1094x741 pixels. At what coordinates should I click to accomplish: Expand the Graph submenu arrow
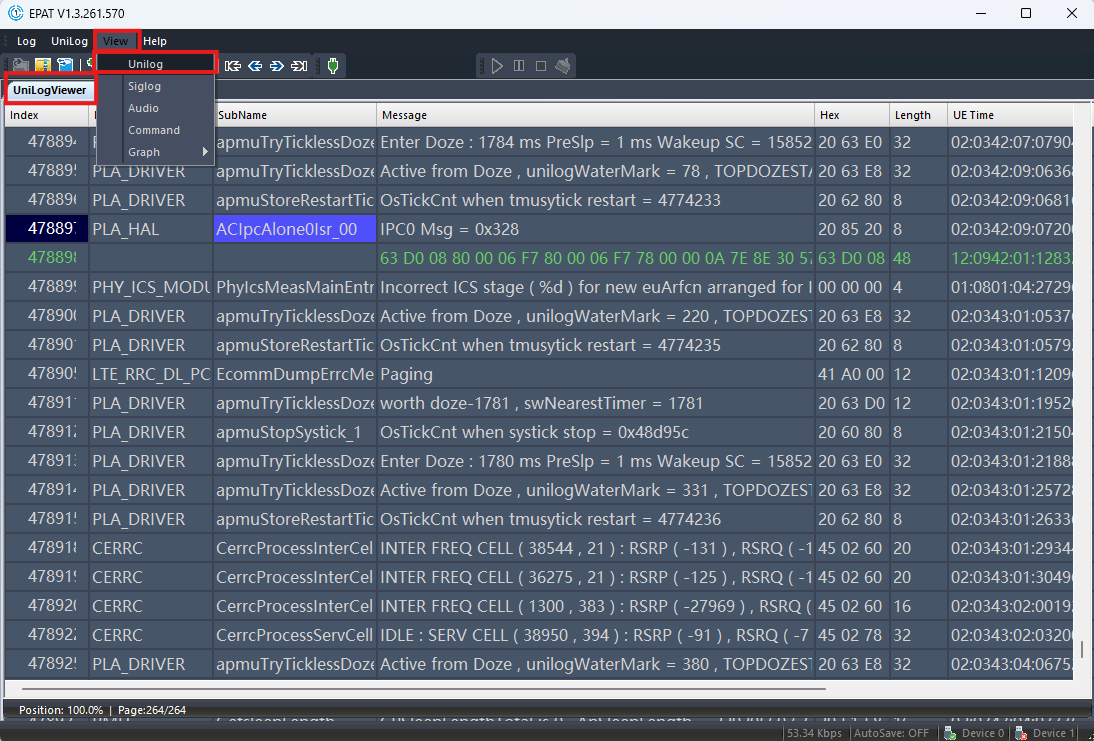[x=205, y=151]
